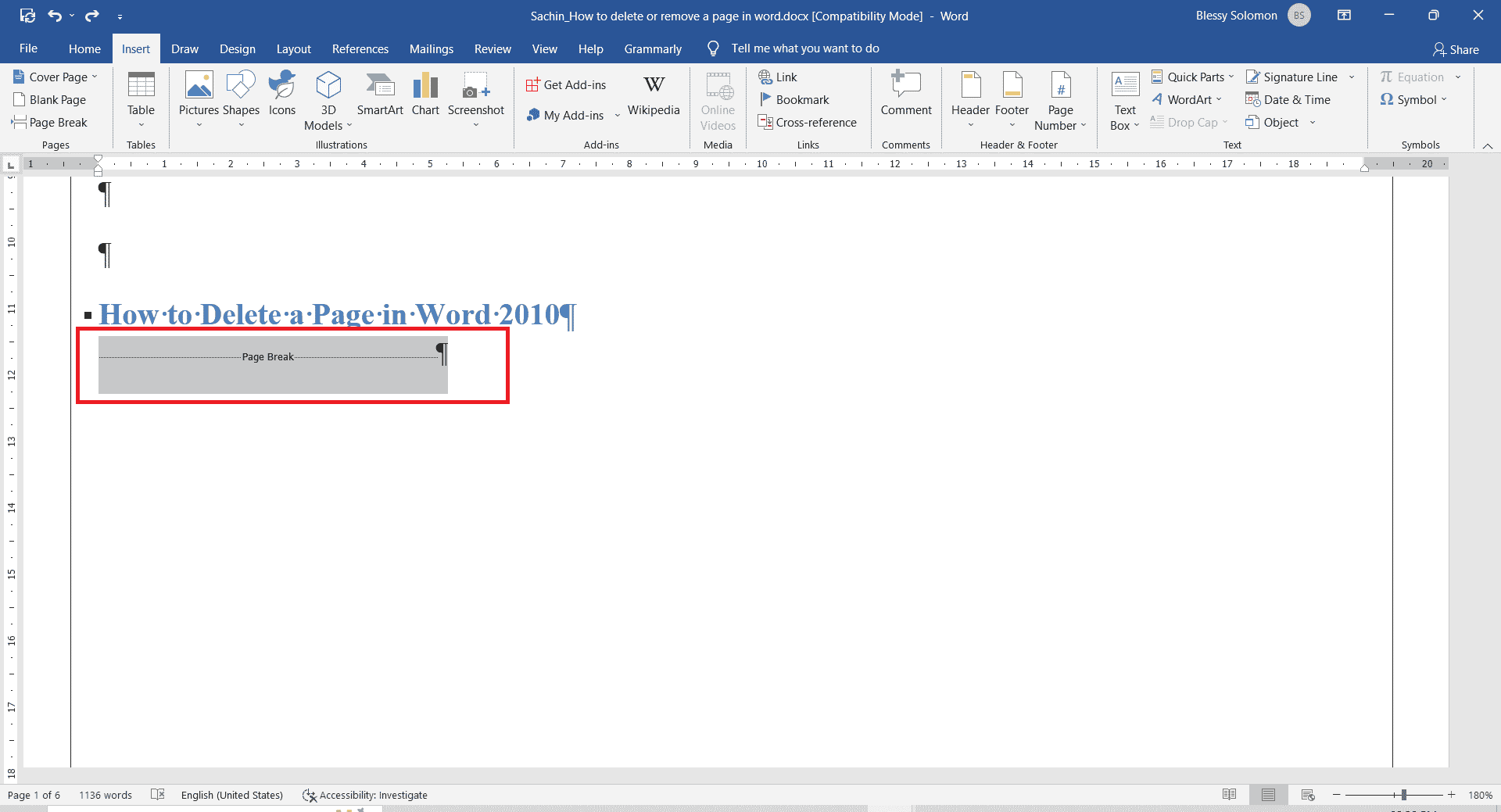Viewport: 1501px width, 812px height.
Task: Save the document from Quick Access Toolbar
Action: click(27, 16)
